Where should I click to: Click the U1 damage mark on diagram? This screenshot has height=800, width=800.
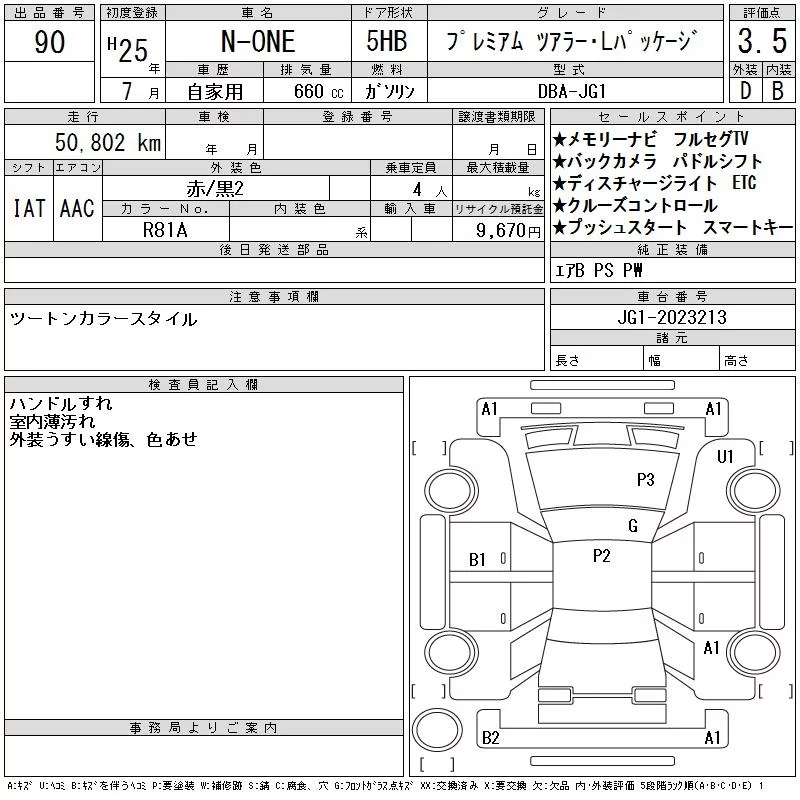(725, 457)
